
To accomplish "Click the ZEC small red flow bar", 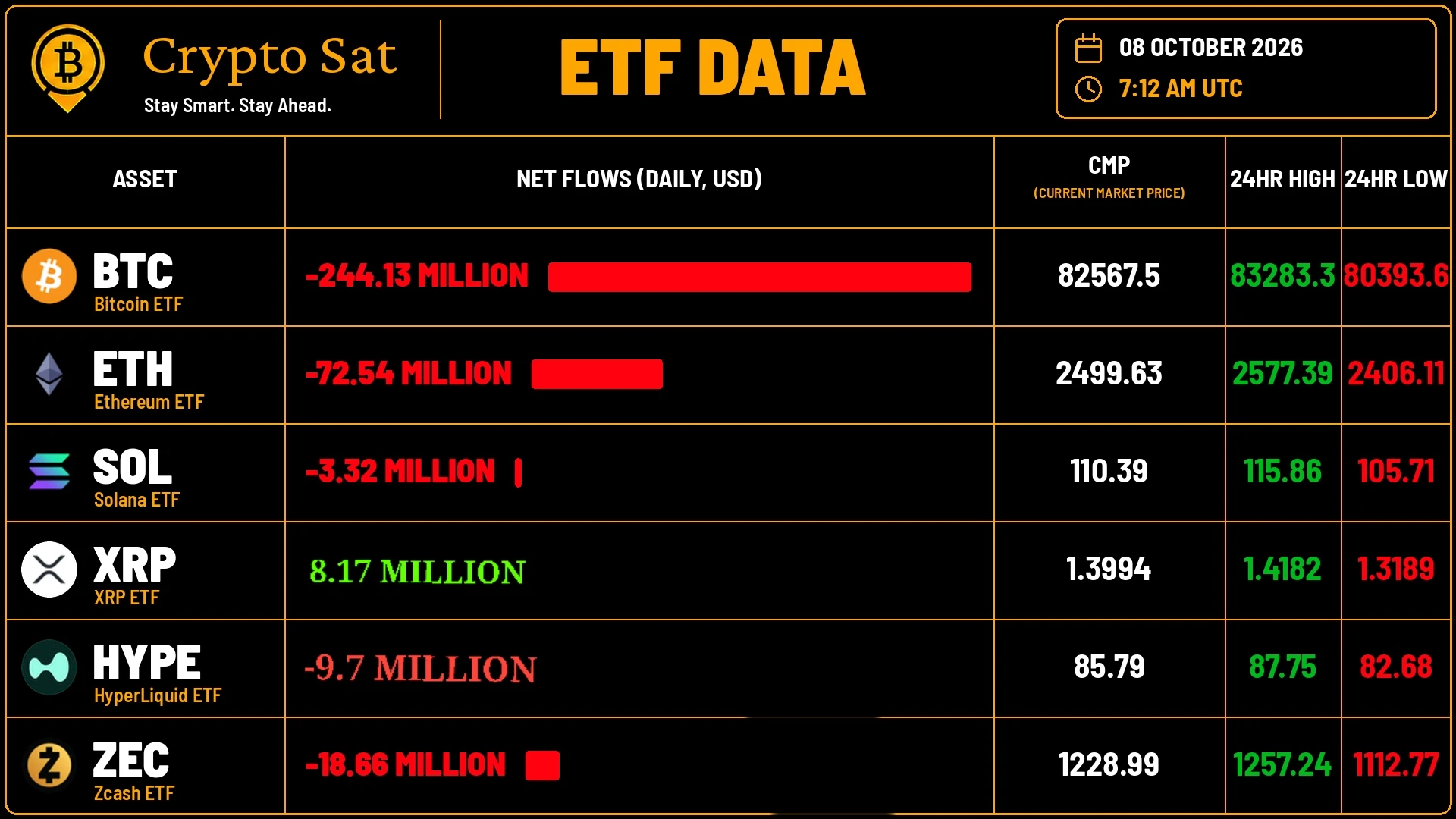I will click(x=542, y=765).
